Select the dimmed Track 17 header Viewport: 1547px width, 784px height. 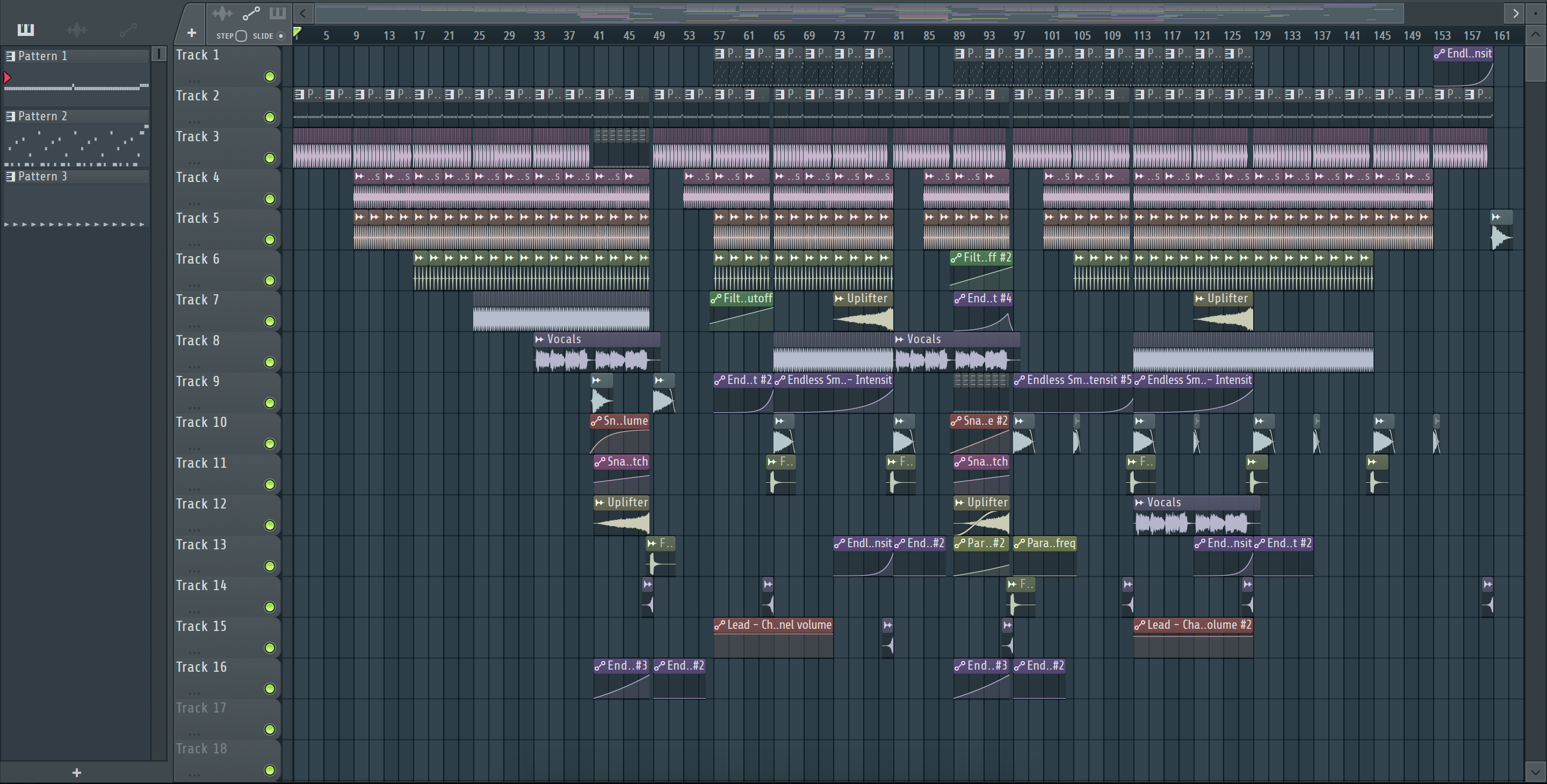pyautogui.click(x=227, y=718)
